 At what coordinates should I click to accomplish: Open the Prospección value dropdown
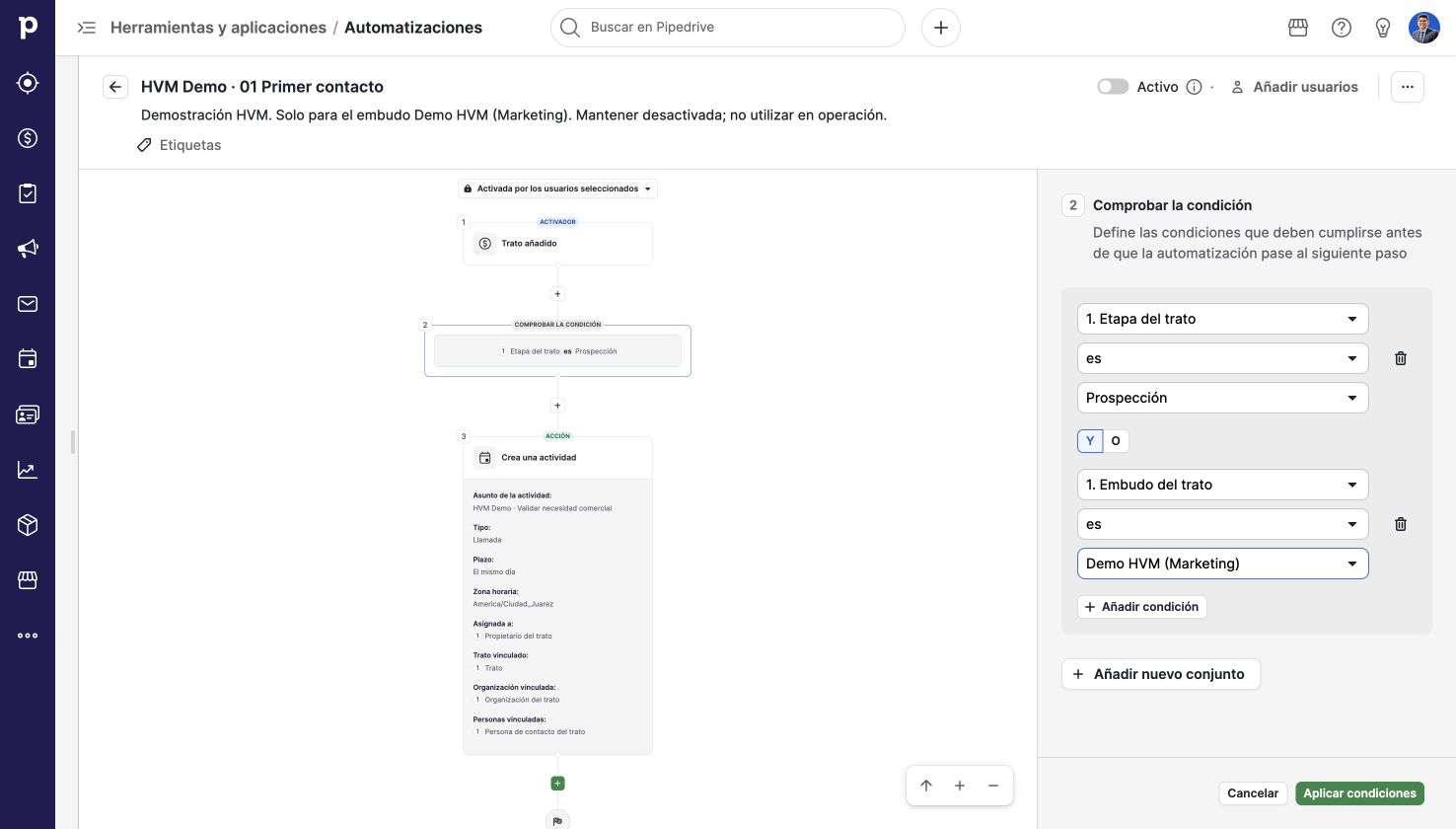click(x=1223, y=398)
